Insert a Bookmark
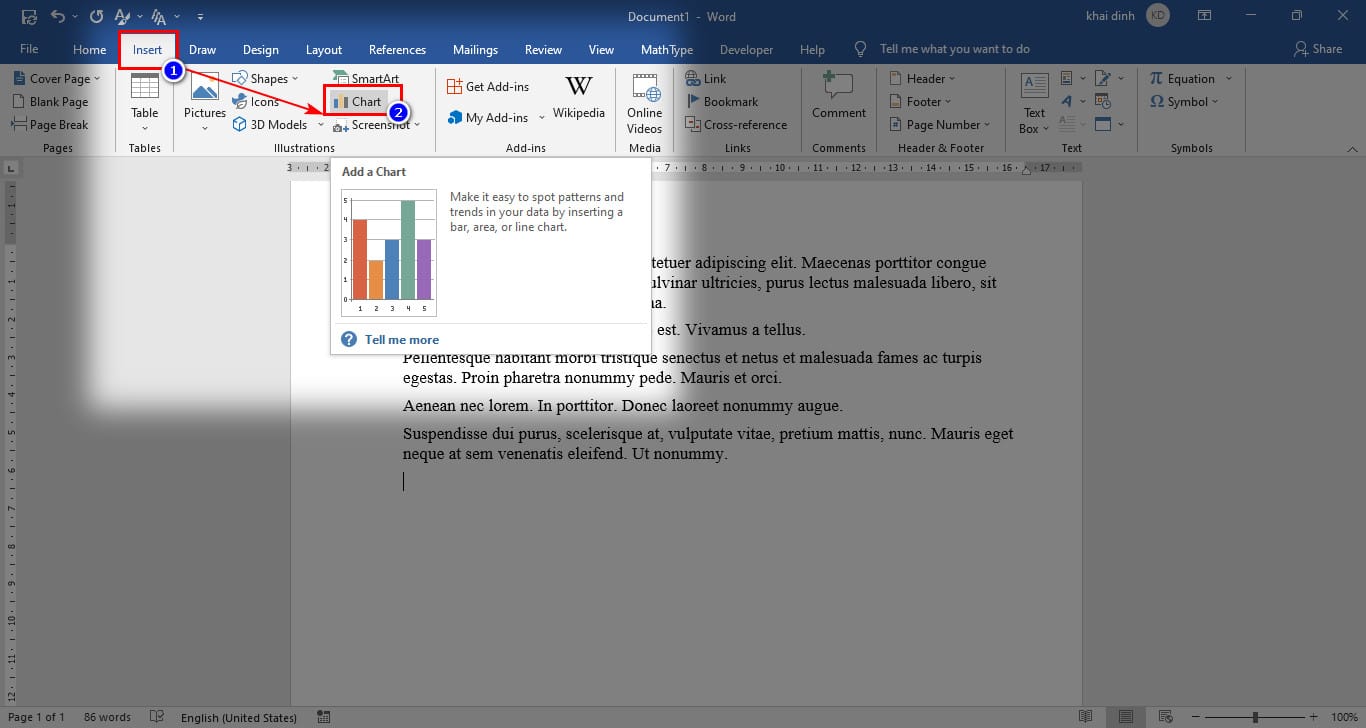The width and height of the screenshot is (1366, 728). [721, 102]
